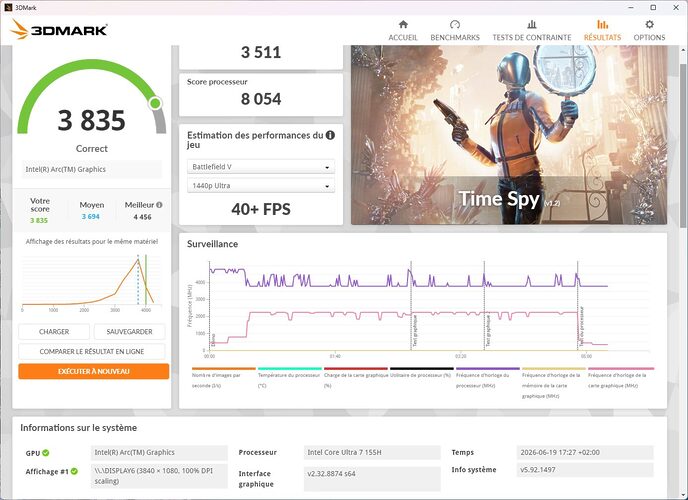Screen dimensions: 688x500
Task: Open the Options gear tab
Action: [x=649, y=31]
